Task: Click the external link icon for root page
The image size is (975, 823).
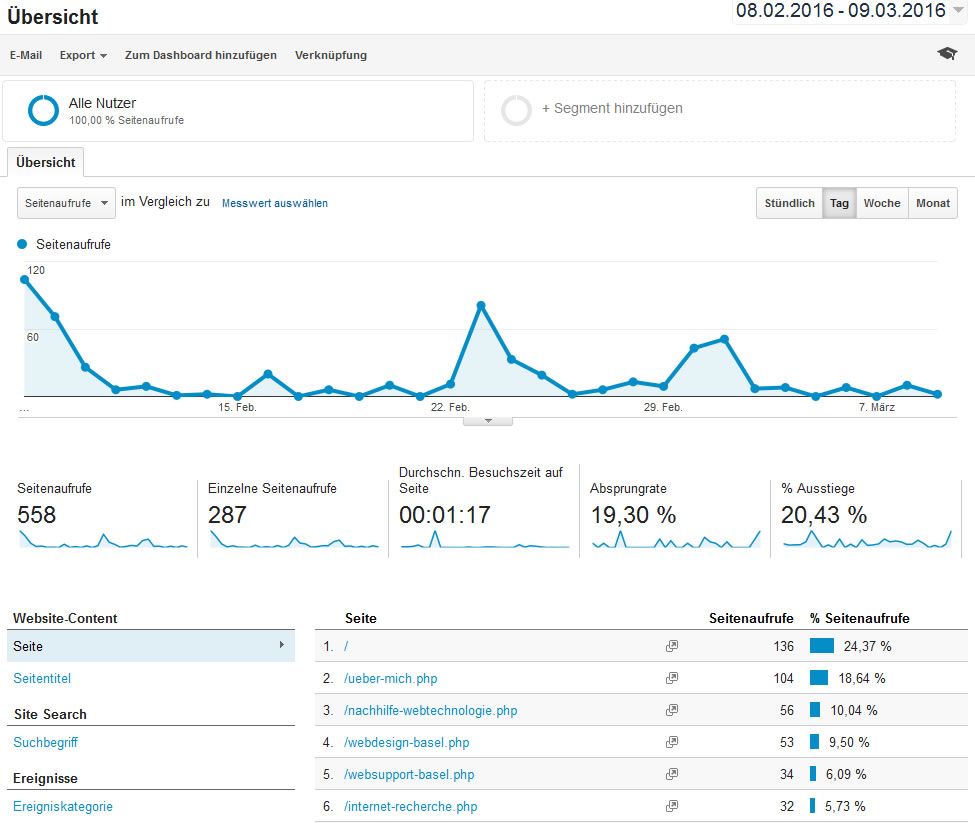Action: tap(672, 647)
